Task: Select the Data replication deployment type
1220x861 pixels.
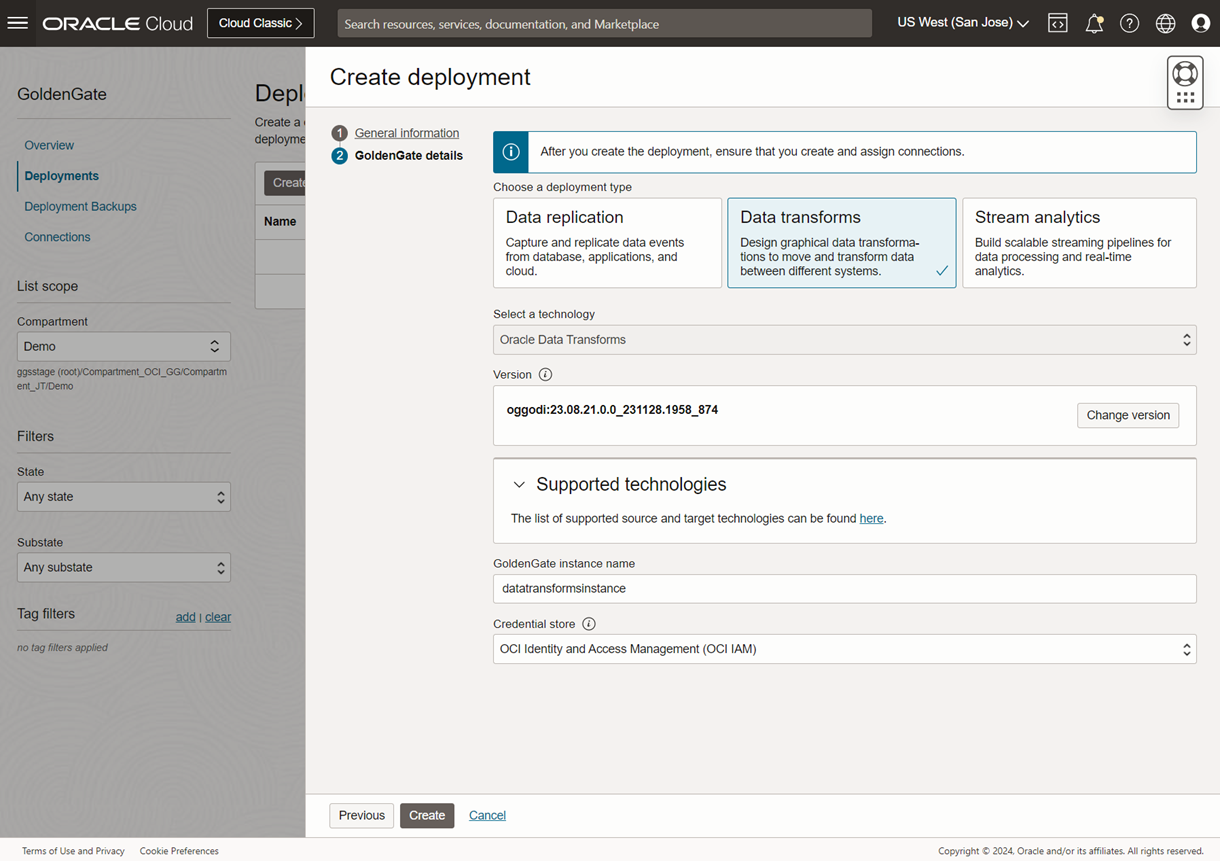Action: (607, 242)
